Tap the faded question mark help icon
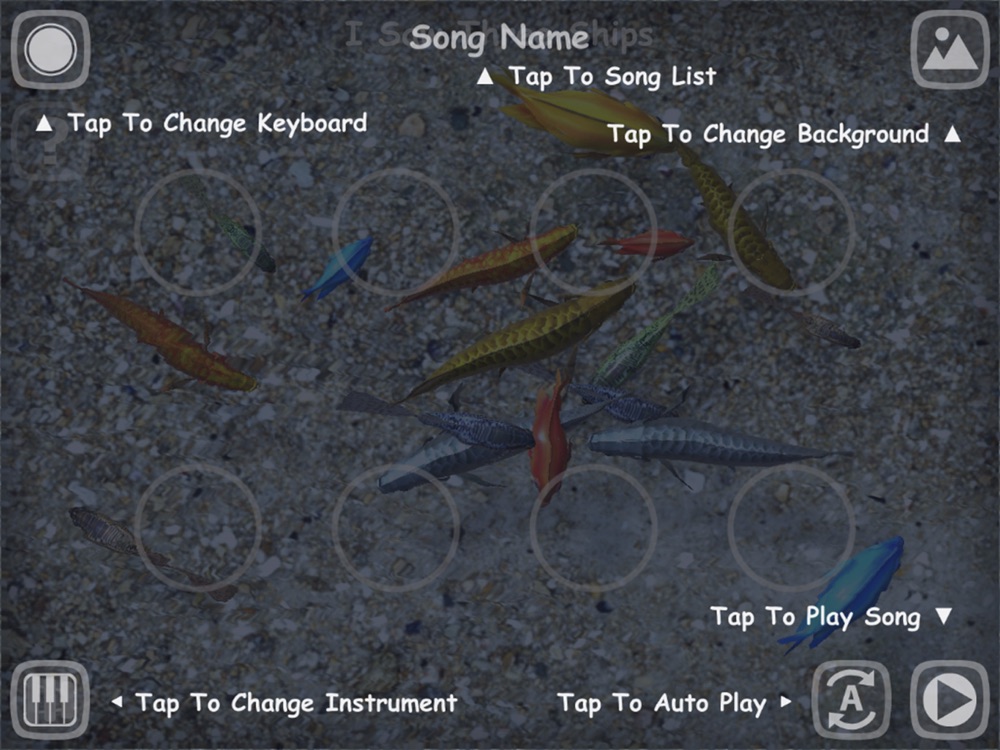The width and height of the screenshot is (1000, 750). (50, 145)
